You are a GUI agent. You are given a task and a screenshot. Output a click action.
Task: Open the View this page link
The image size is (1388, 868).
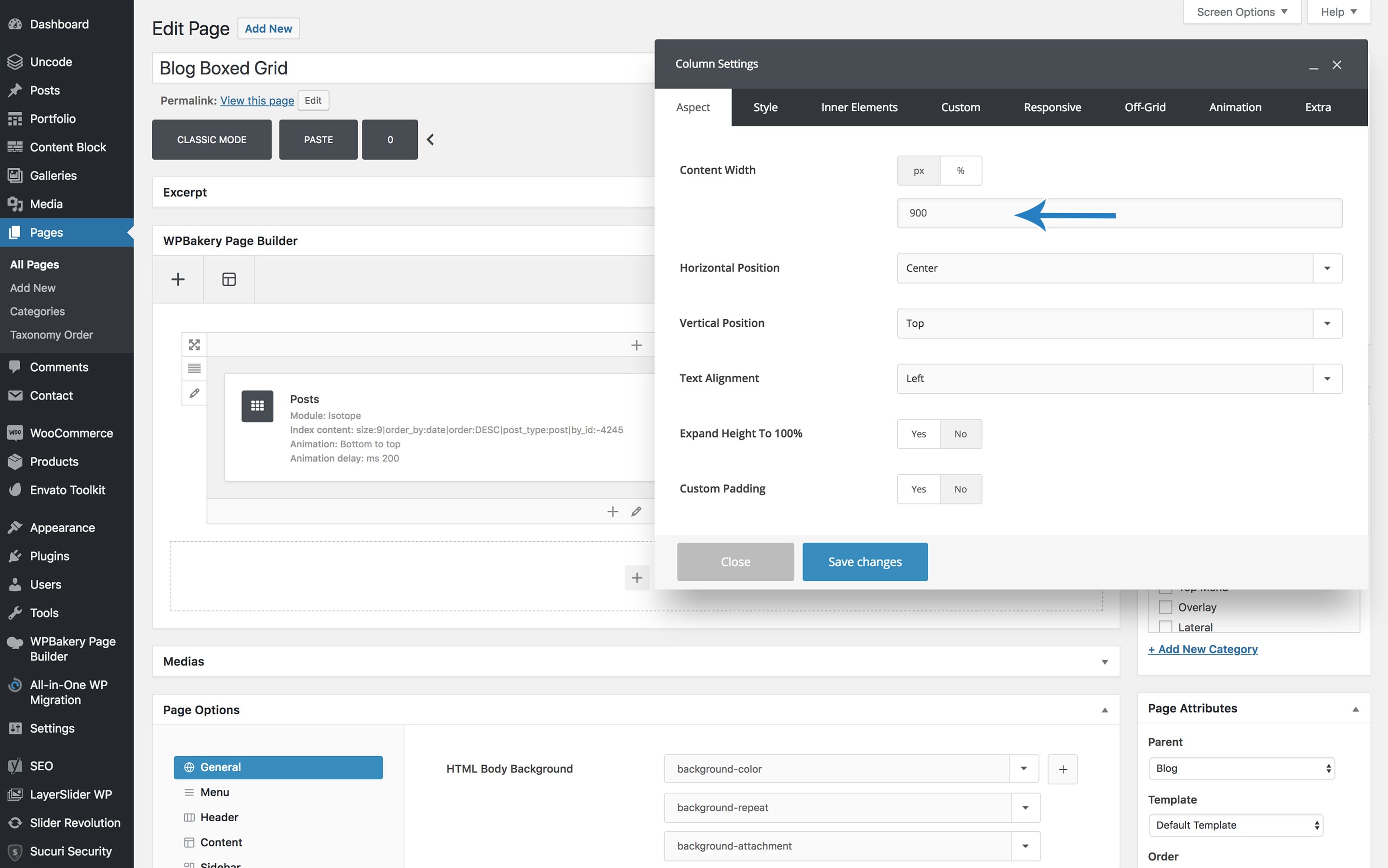click(x=256, y=100)
